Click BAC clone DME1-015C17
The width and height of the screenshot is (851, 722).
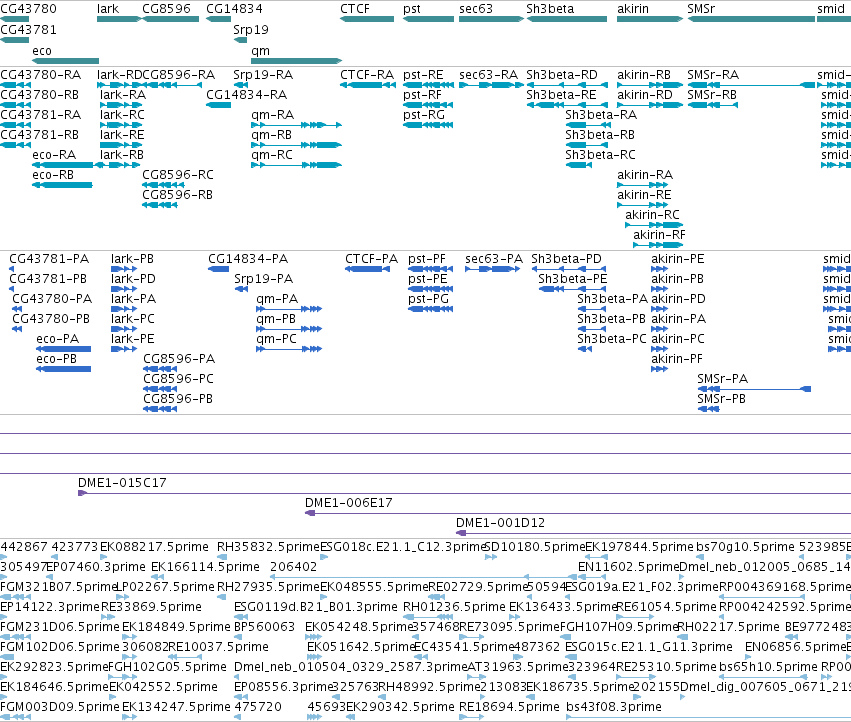click(x=122, y=483)
